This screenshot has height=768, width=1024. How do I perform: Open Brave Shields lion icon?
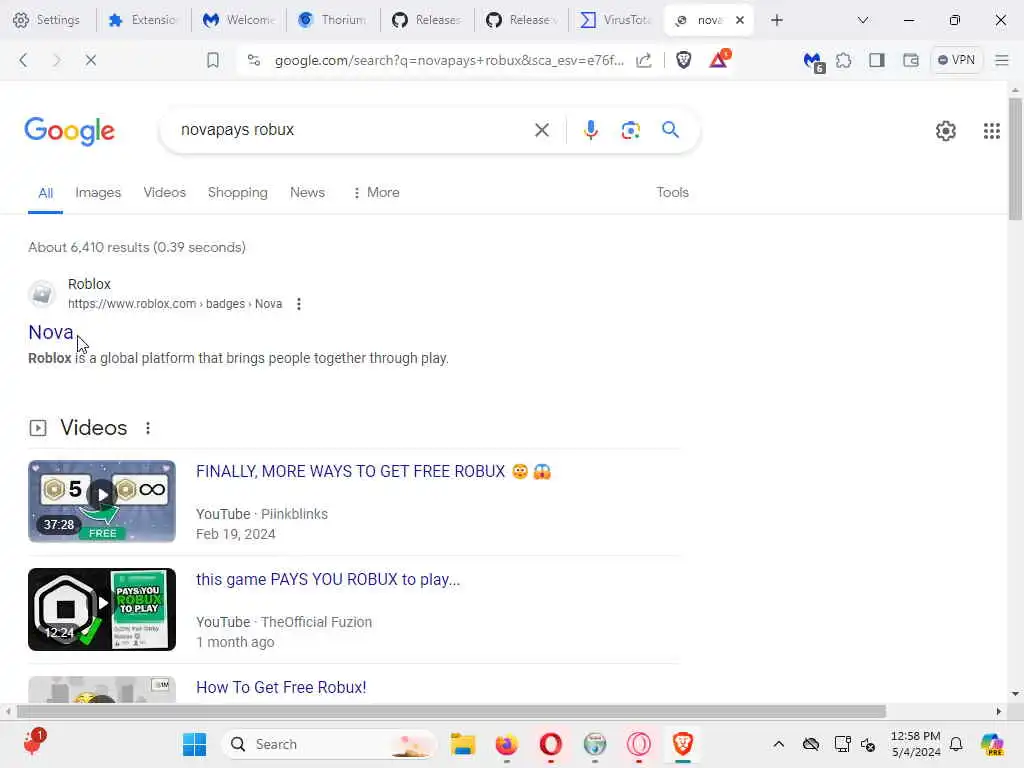click(x=683, y=60)
